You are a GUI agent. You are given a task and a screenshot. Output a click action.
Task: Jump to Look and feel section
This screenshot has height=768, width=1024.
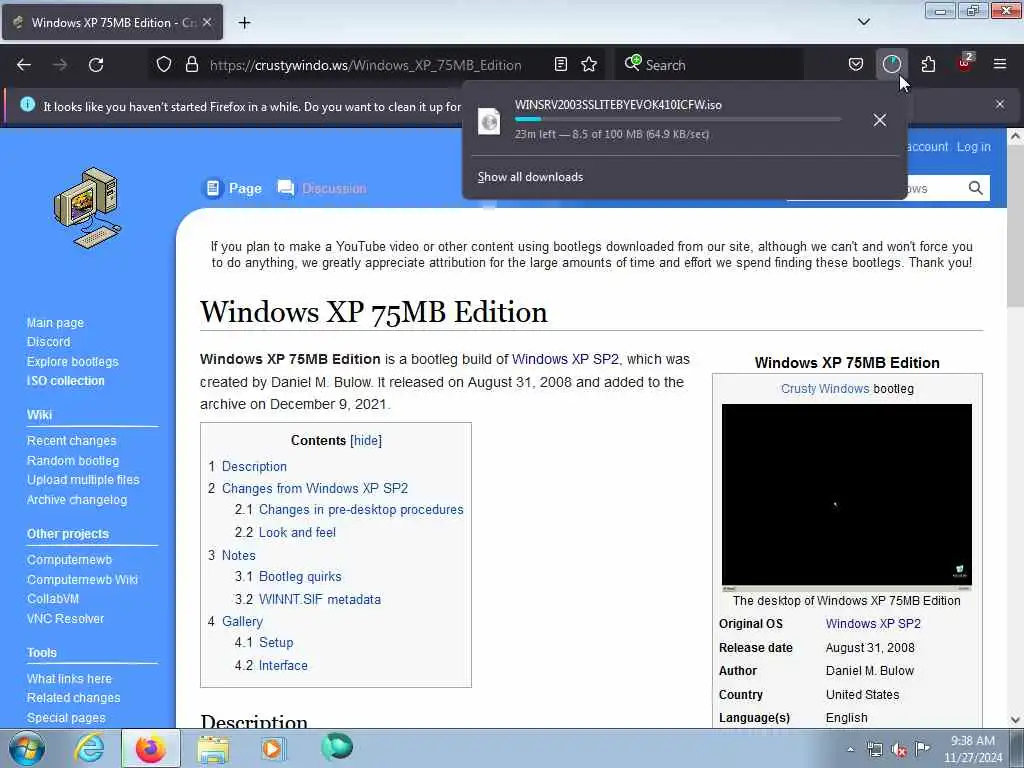tap(297, 532)
